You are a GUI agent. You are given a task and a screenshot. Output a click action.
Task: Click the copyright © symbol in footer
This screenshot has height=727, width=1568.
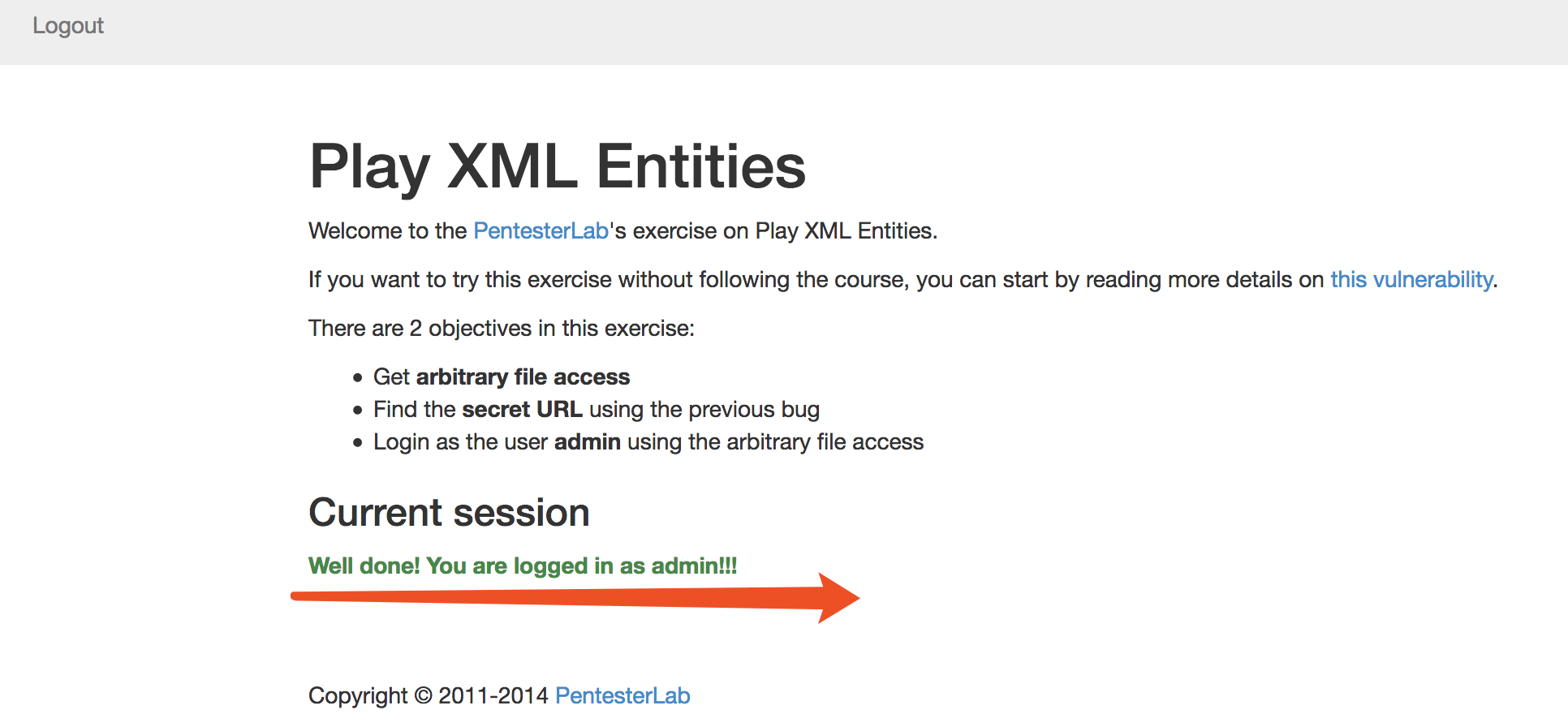(423, 696)
